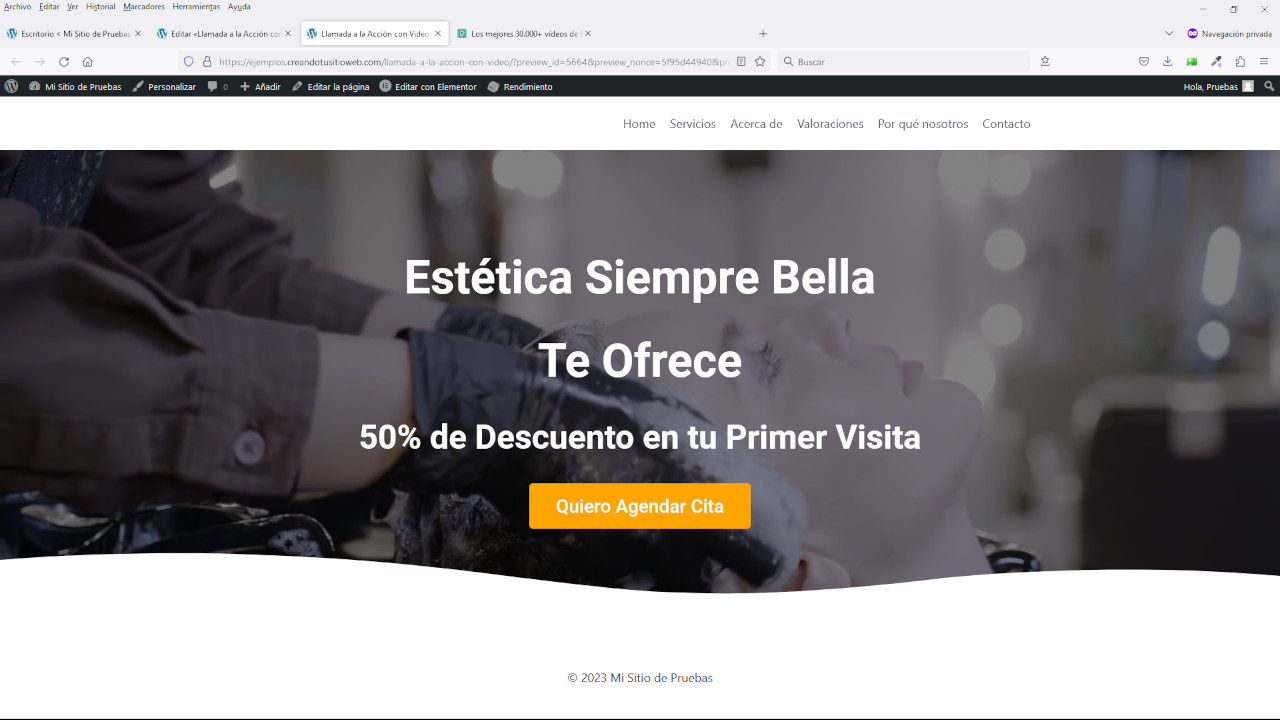This screenshot has height=720, width=1280.
Task: Go to the Servicios navigation link
Action: (x=693, y=124)
